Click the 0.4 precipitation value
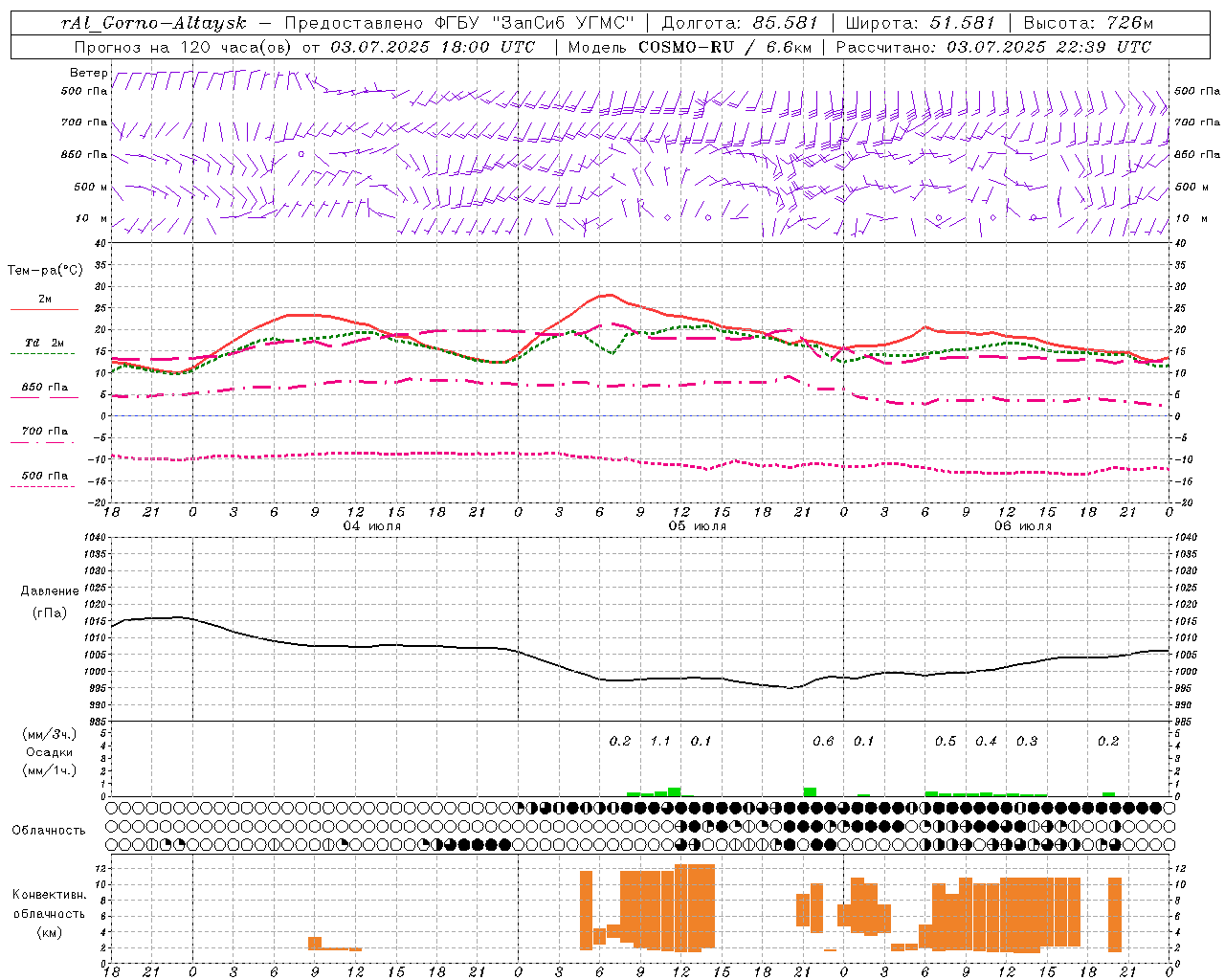The width and height of the screenshot is (1225, 980). (986, 742)
